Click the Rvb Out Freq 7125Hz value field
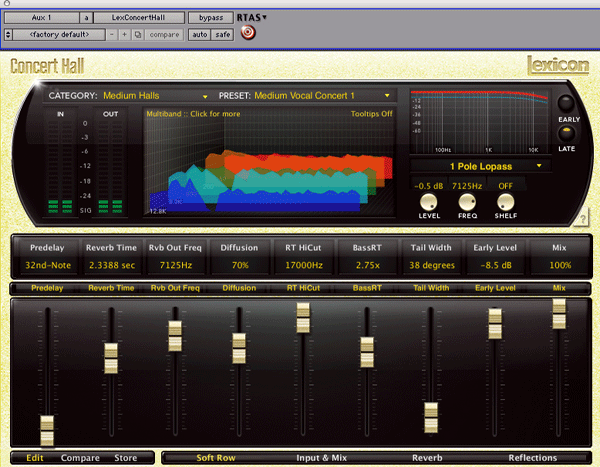Screen dimensions: 600x467 [176, 265]
